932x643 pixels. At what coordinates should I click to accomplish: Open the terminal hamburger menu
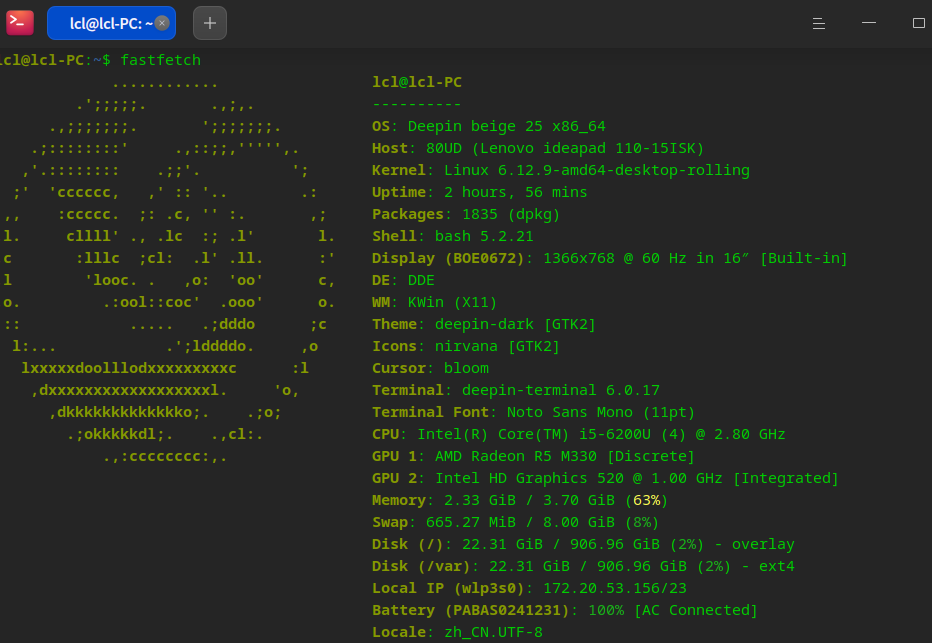click(818, 23)
